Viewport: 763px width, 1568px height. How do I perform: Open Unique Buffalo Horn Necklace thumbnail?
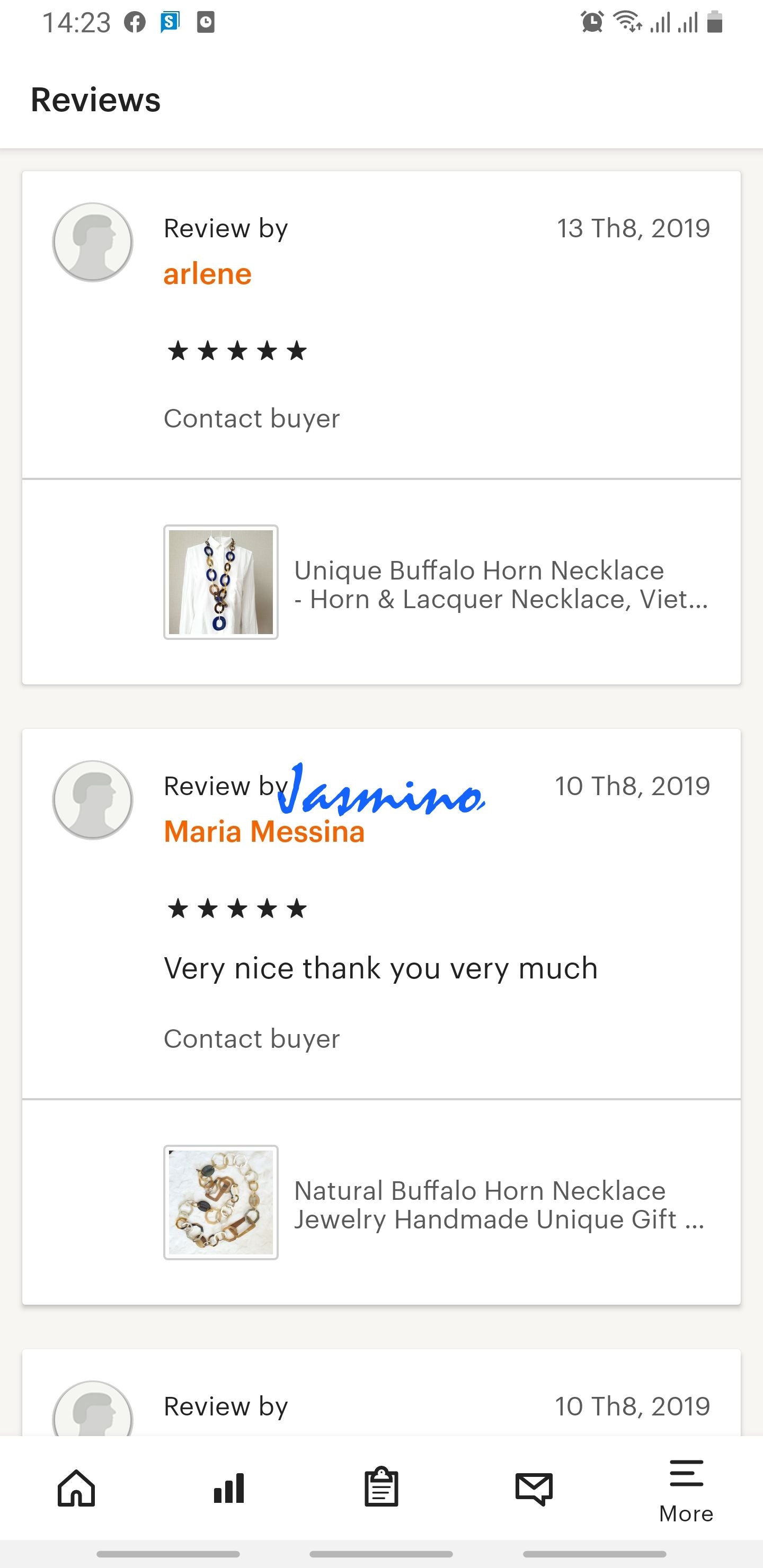coord(221,582)
